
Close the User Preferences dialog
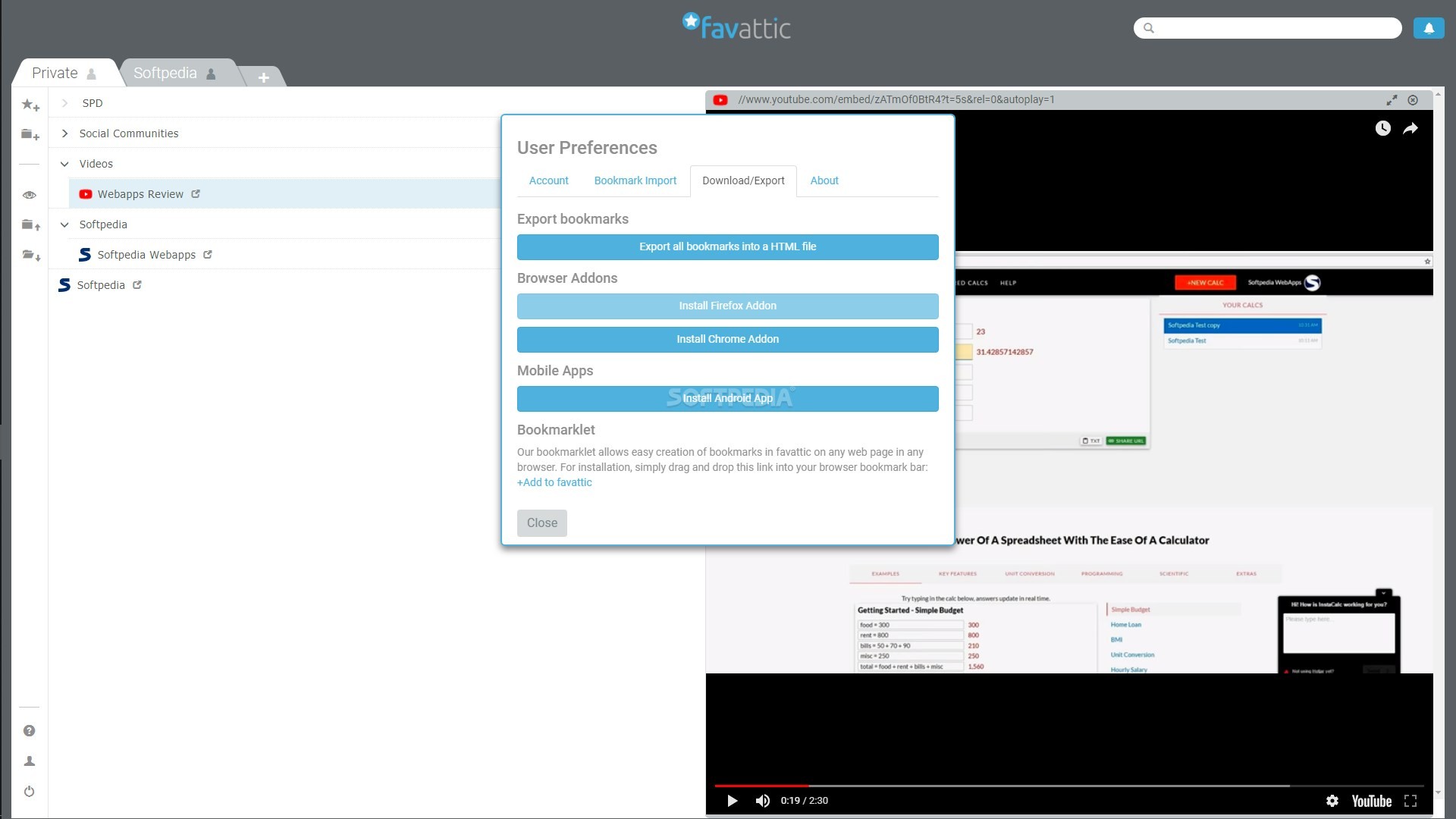[542, 522]
